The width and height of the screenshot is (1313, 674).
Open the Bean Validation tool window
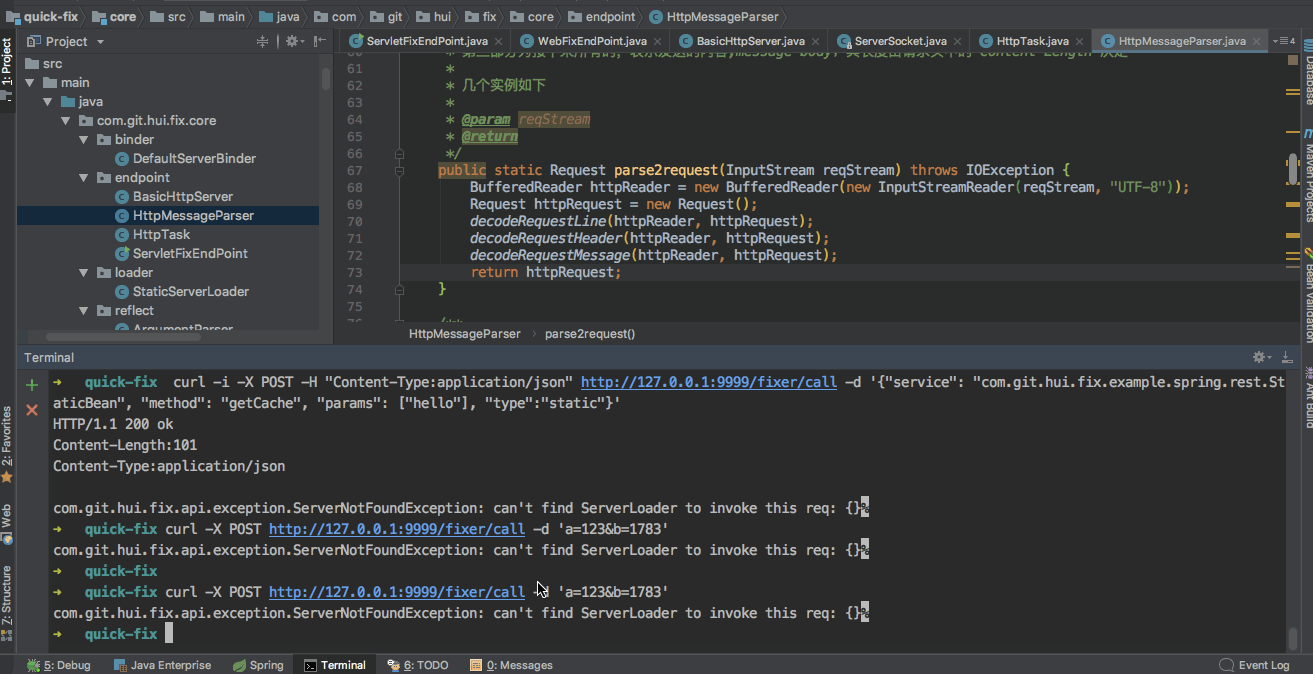point(1307,296)
